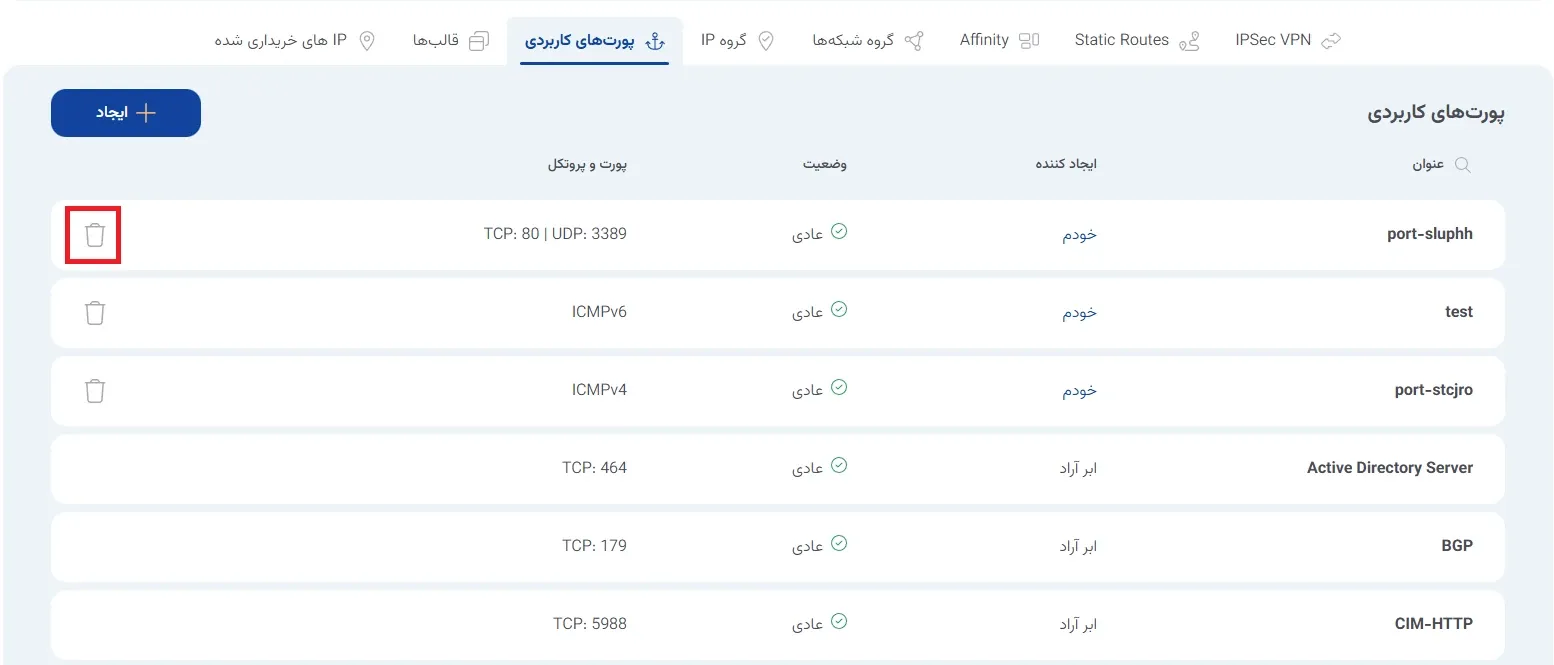This screenshot has width=1554, height=665.
Task: Click ابر آراد creator in BGP row
Action: pyautogui.click(x=1078, y=547)
